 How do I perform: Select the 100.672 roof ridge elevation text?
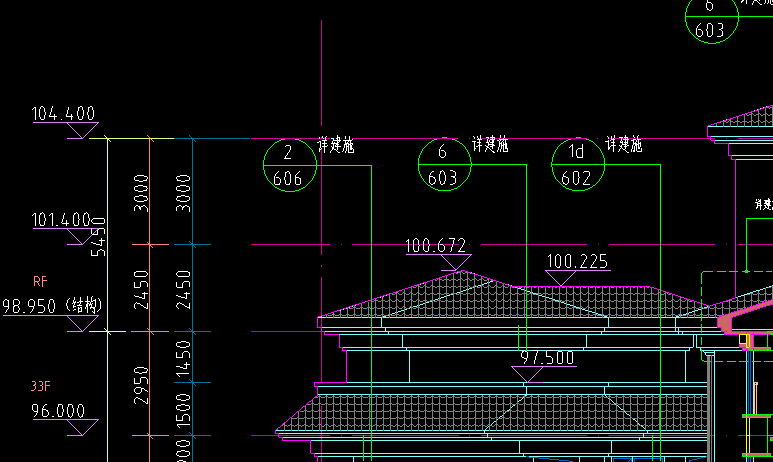(x=435, y=246)
